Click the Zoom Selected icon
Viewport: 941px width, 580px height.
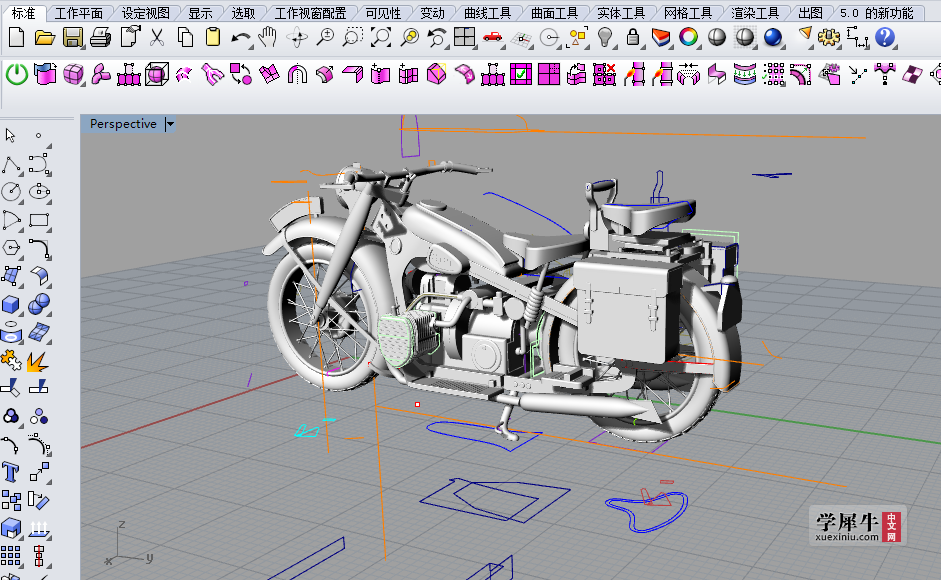pos(409,38)
